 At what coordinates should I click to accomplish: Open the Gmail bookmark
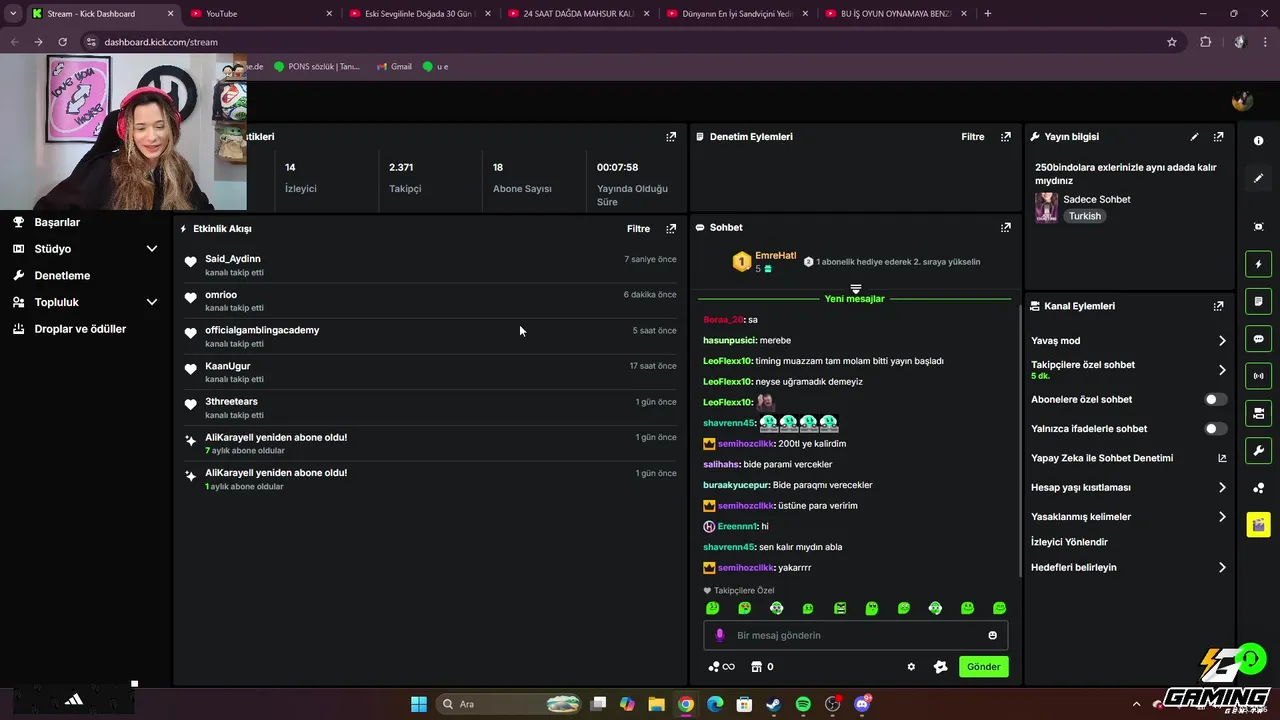(x=394, y=66)
